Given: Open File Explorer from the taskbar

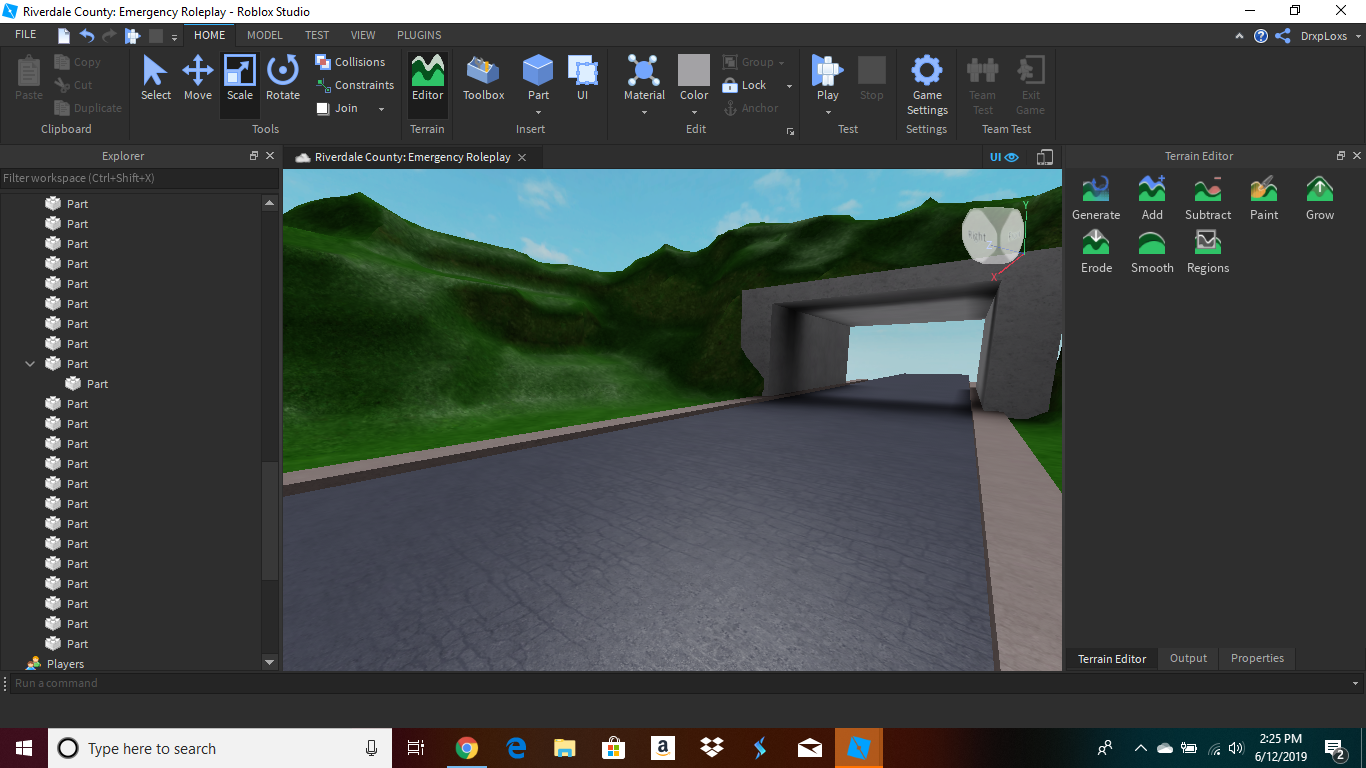Looking at the screenshot, I should point(564,748).
